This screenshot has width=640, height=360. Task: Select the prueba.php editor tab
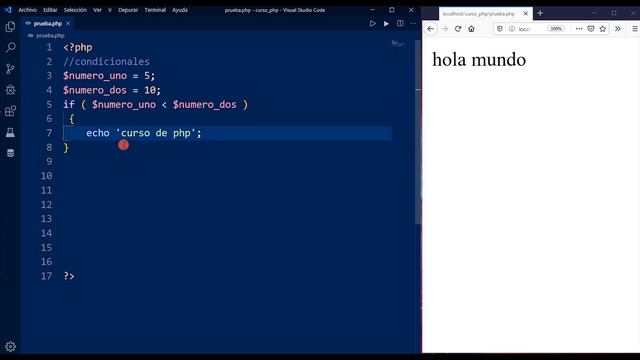point(48,24)
